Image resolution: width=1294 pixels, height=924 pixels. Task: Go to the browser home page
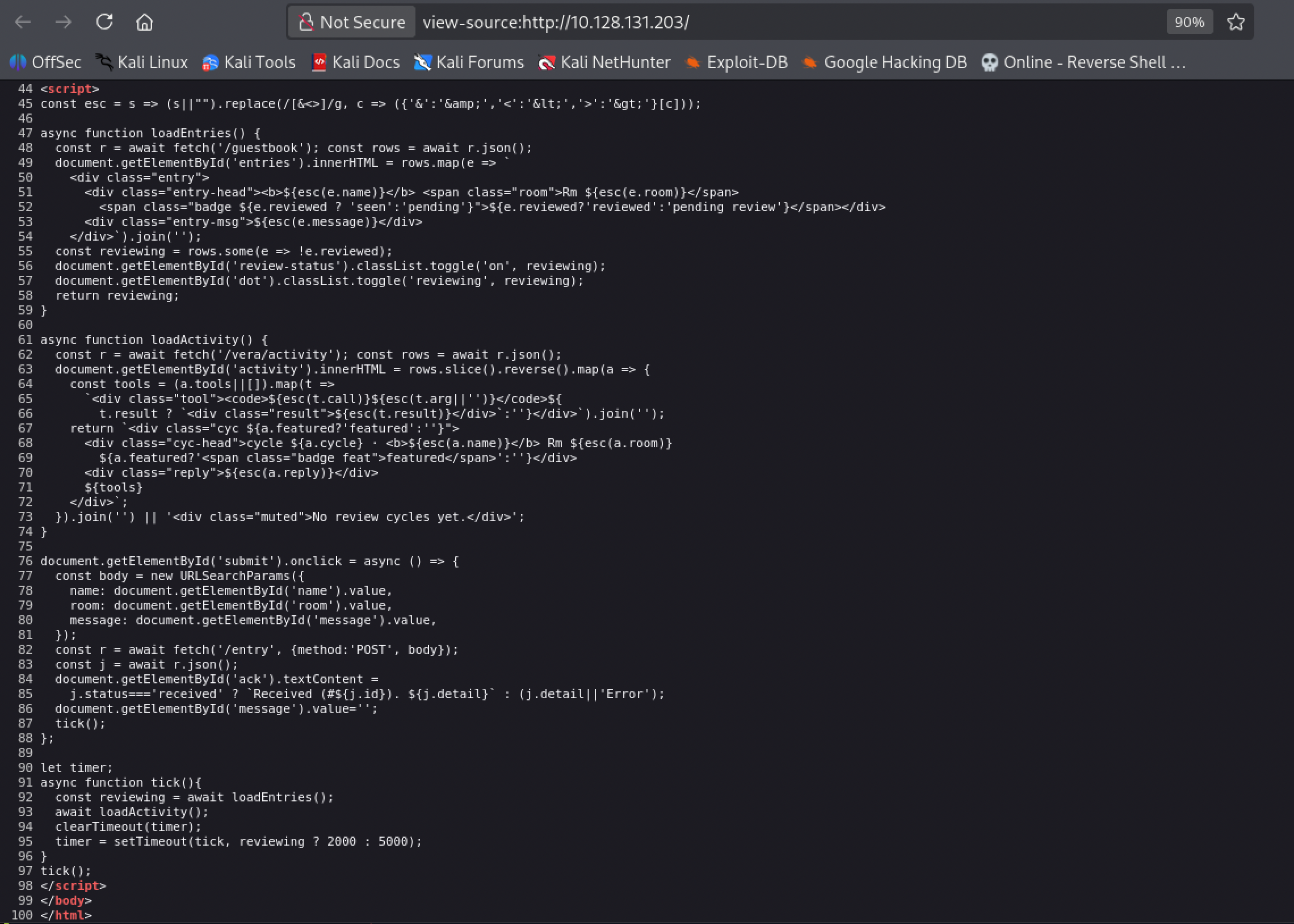pos(145,22)
